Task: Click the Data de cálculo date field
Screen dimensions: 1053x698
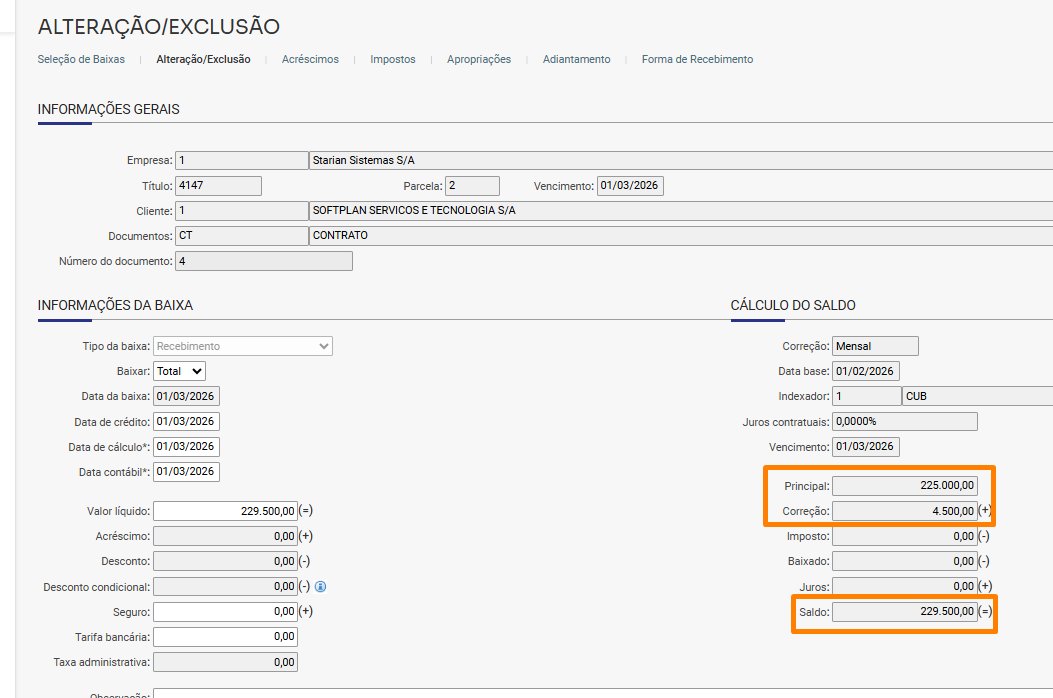Action: 186,447
